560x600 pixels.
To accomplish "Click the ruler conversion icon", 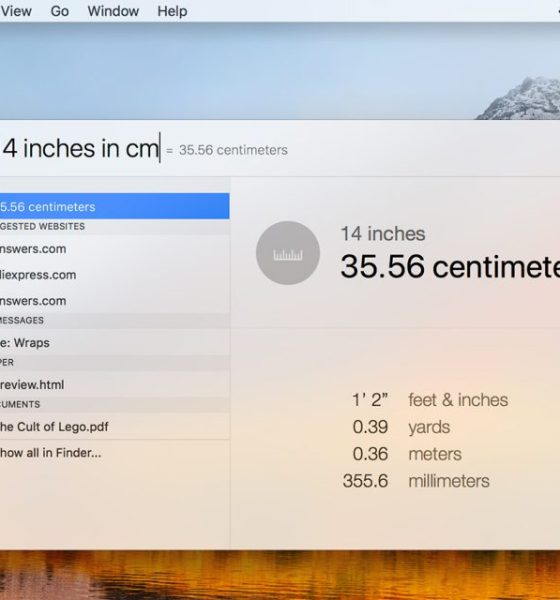I will (x=288, y=253).
